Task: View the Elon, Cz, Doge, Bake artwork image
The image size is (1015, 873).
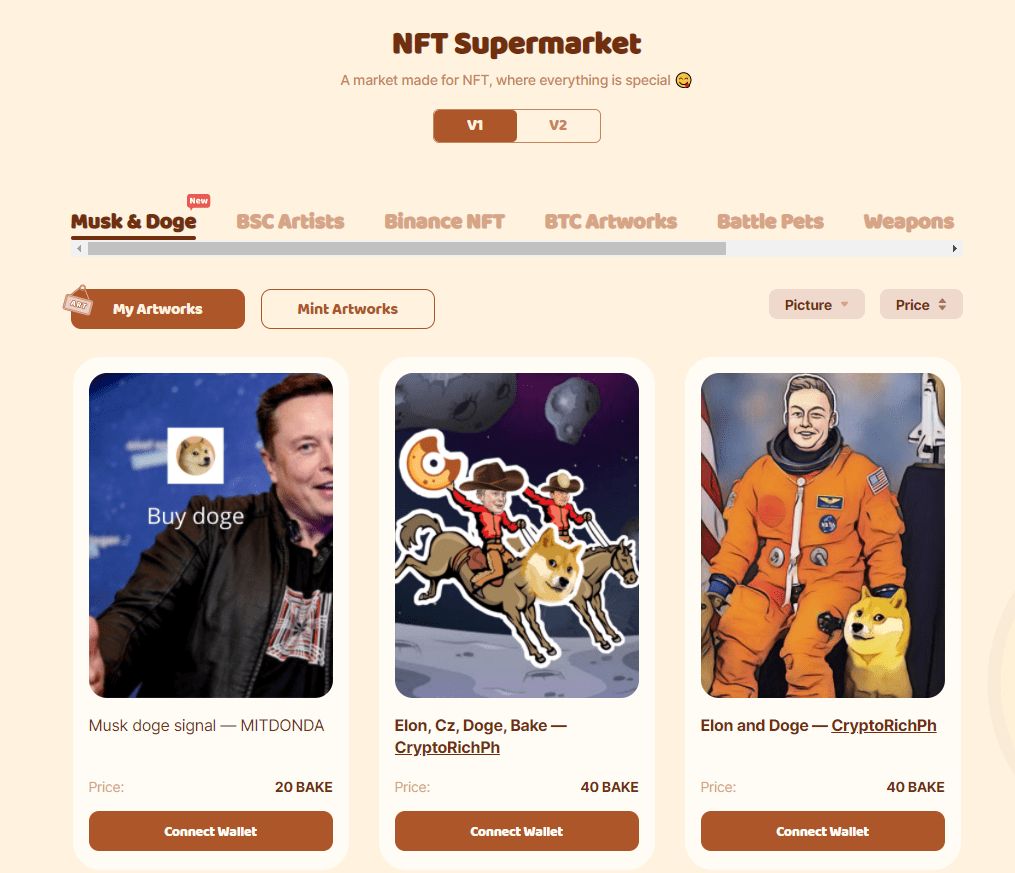Action: tap(517, 535)
